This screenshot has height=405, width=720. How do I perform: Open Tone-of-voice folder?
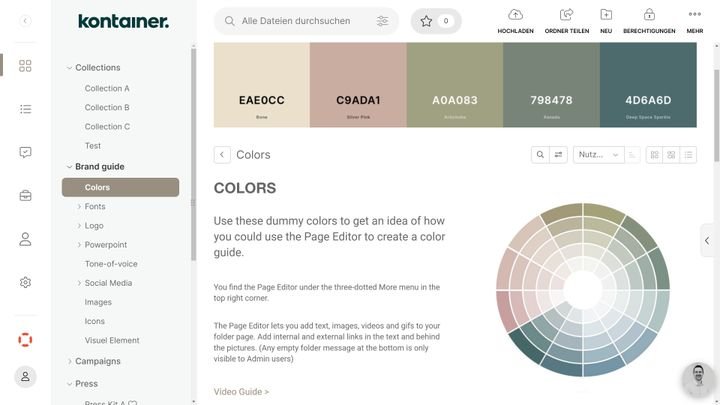click(111, 264)
